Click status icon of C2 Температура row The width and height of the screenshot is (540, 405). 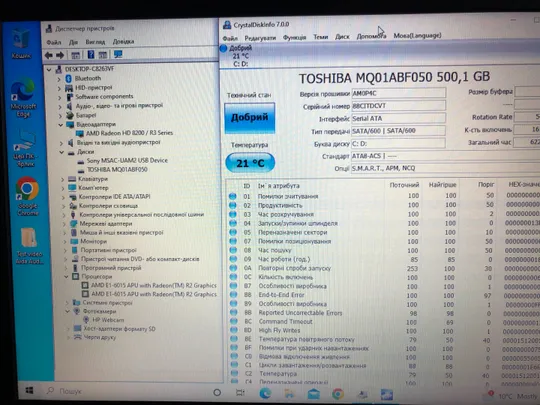[235, 373]
